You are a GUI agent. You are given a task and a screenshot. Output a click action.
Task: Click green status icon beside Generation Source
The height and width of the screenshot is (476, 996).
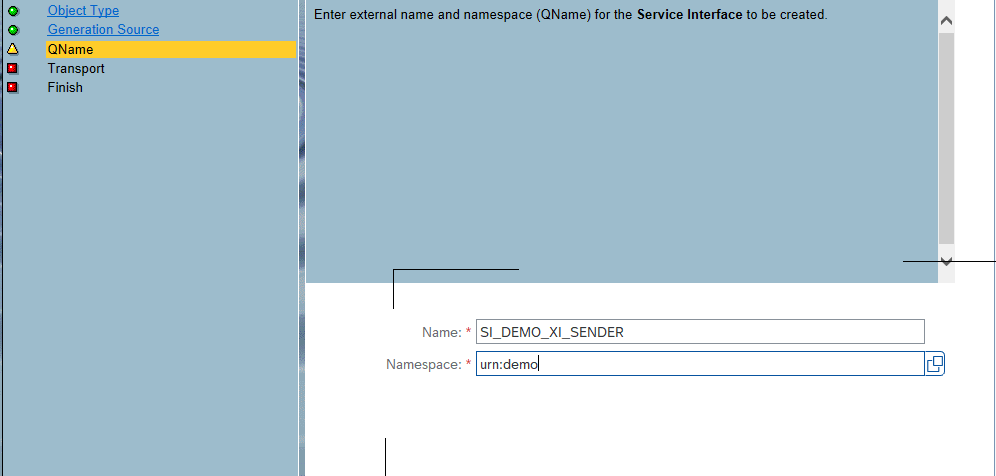click(13, 30)
